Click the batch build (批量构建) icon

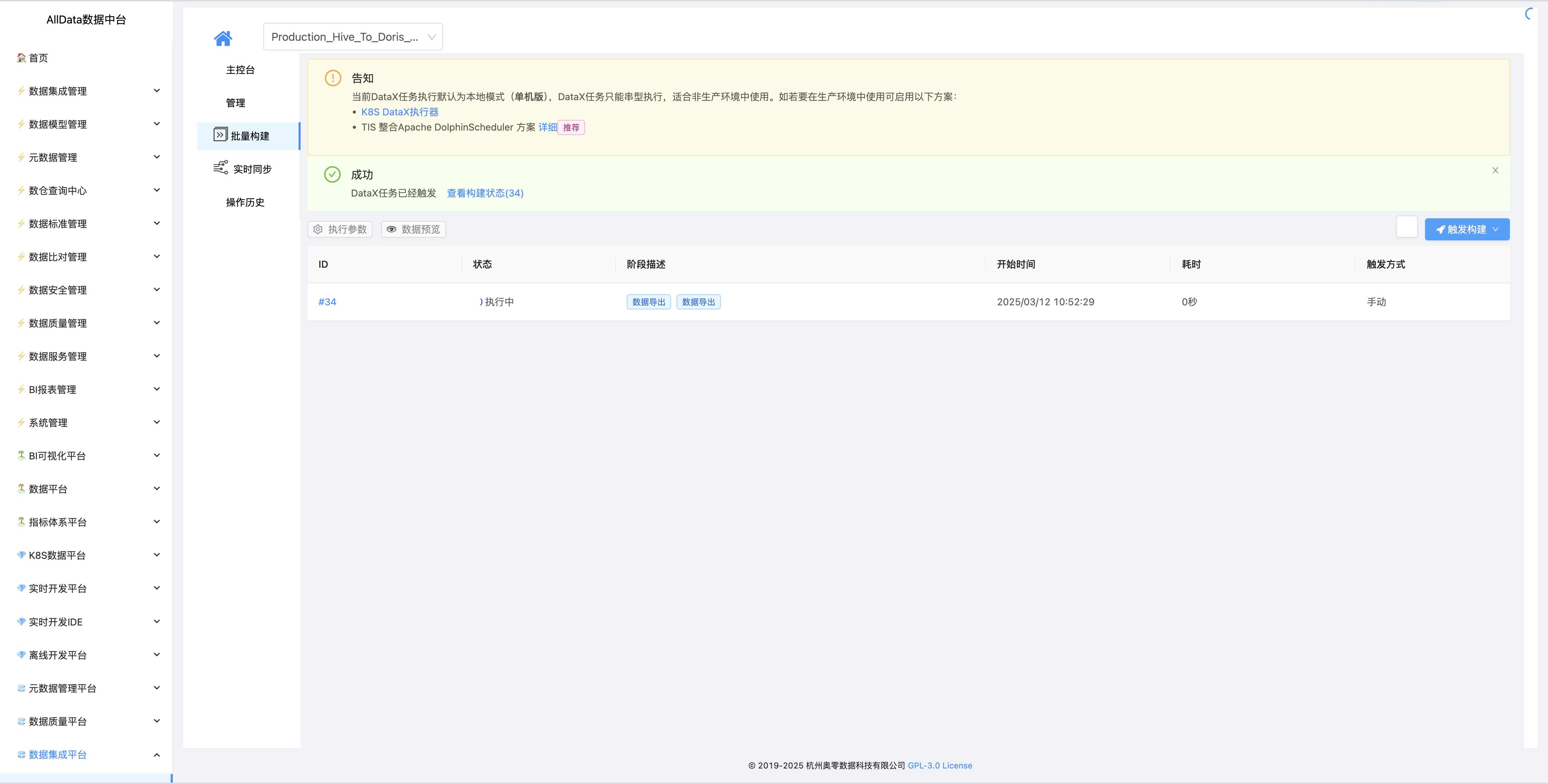(220, 135)
